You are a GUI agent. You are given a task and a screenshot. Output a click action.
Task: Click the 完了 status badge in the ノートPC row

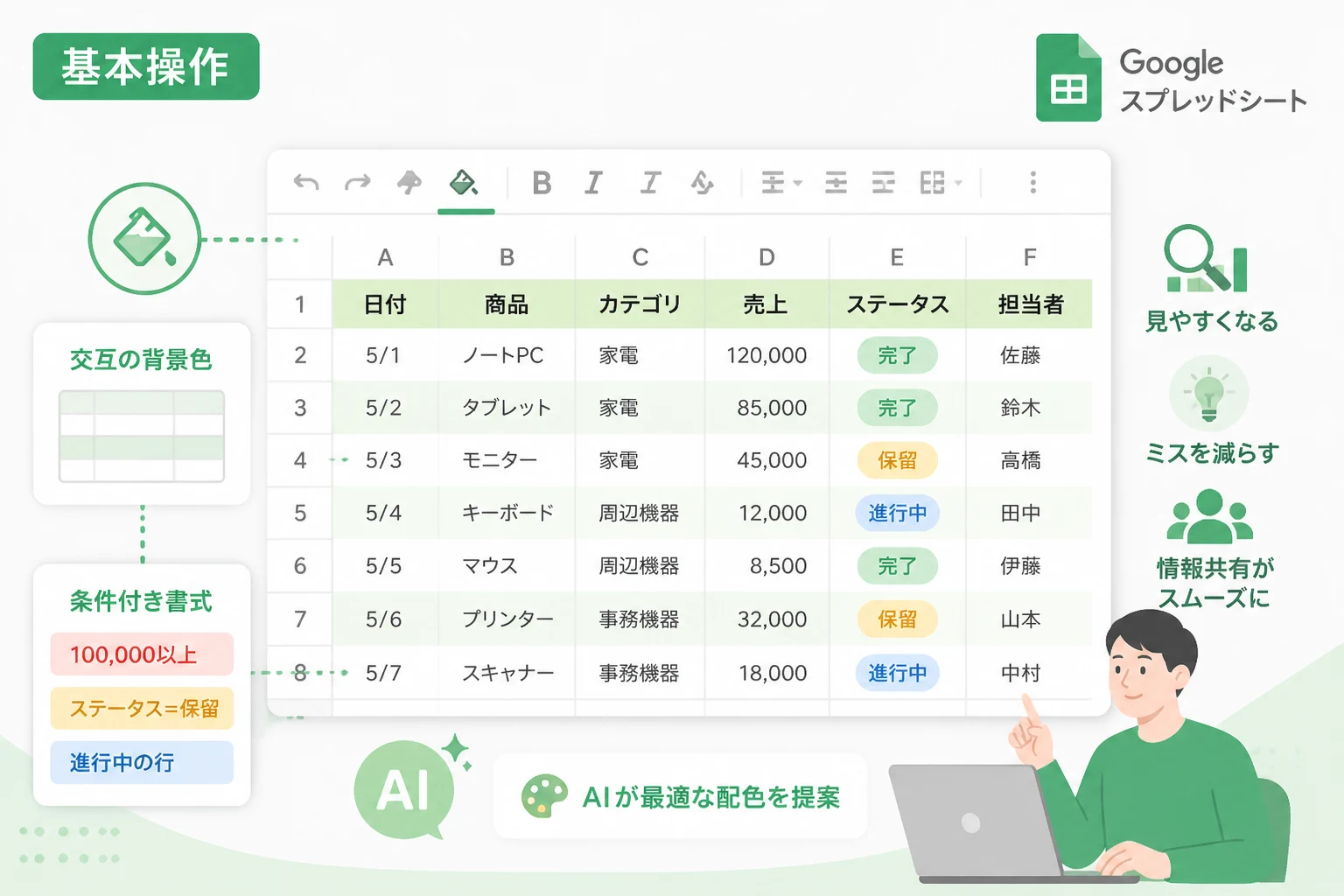coord(897,355)
